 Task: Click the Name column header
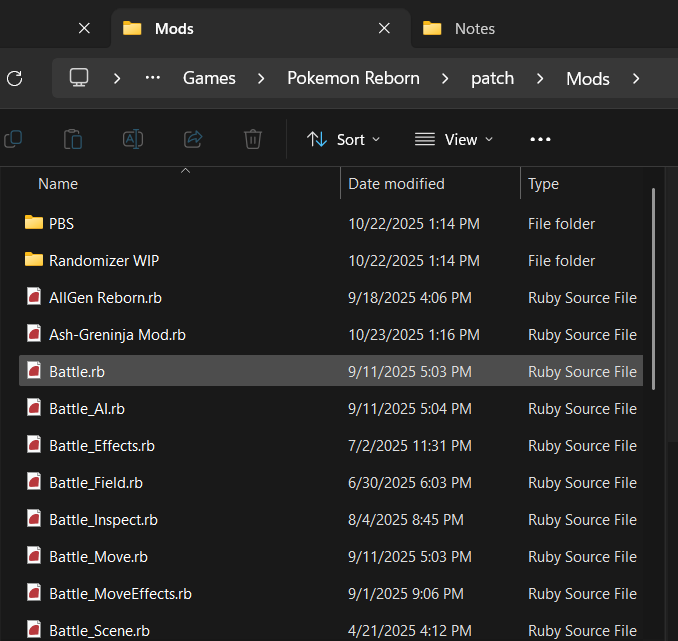point(58,184)
